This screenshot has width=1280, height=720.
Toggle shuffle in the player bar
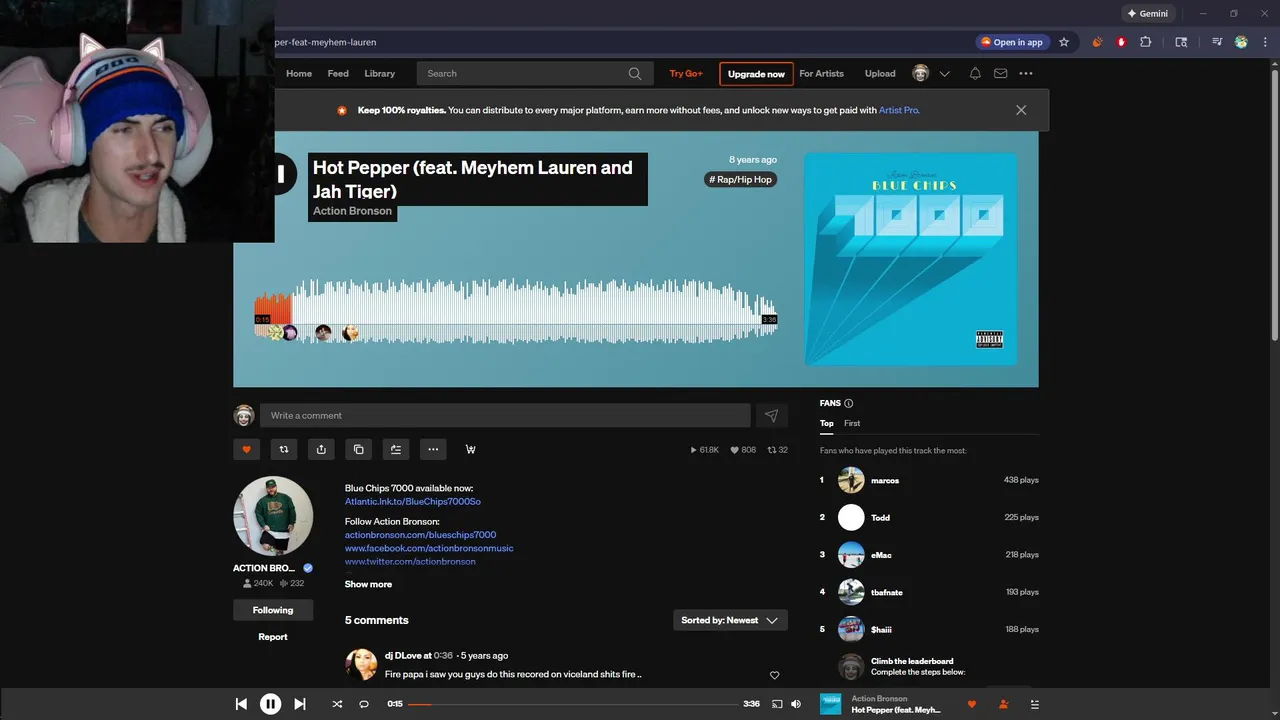point(337,704)
